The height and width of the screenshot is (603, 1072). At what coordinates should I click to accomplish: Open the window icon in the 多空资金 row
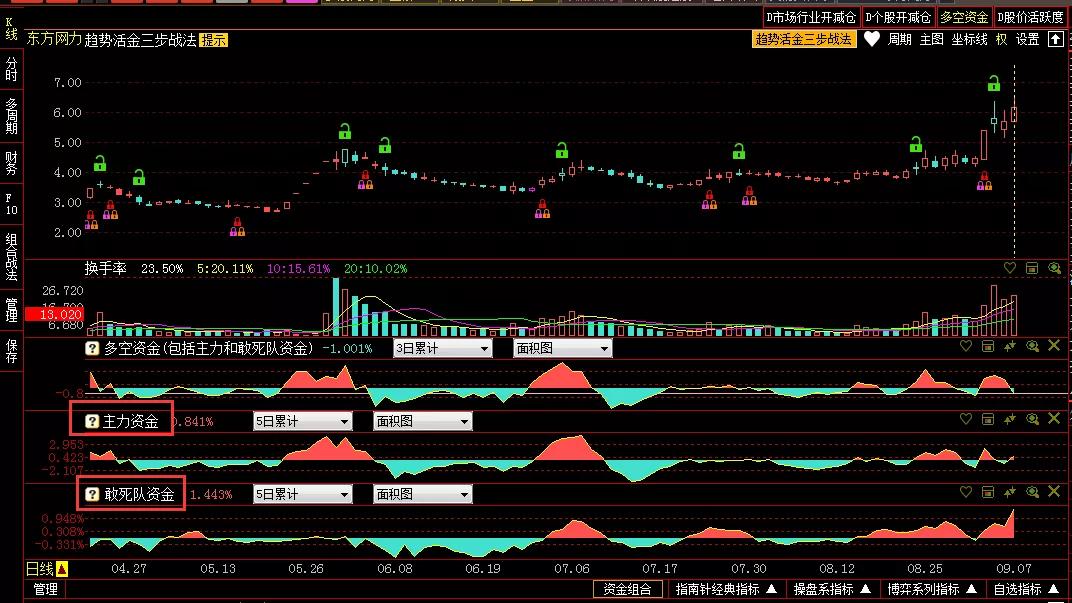point(988,347)
